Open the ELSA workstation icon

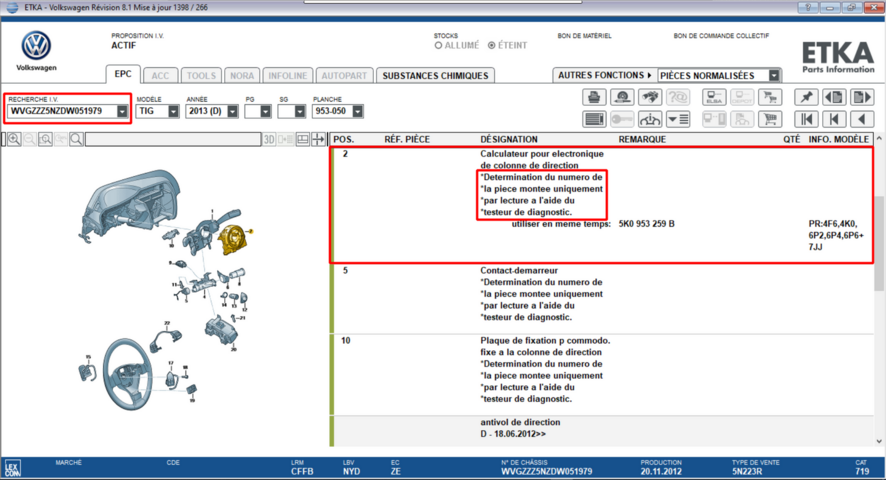tap(714, 97)
